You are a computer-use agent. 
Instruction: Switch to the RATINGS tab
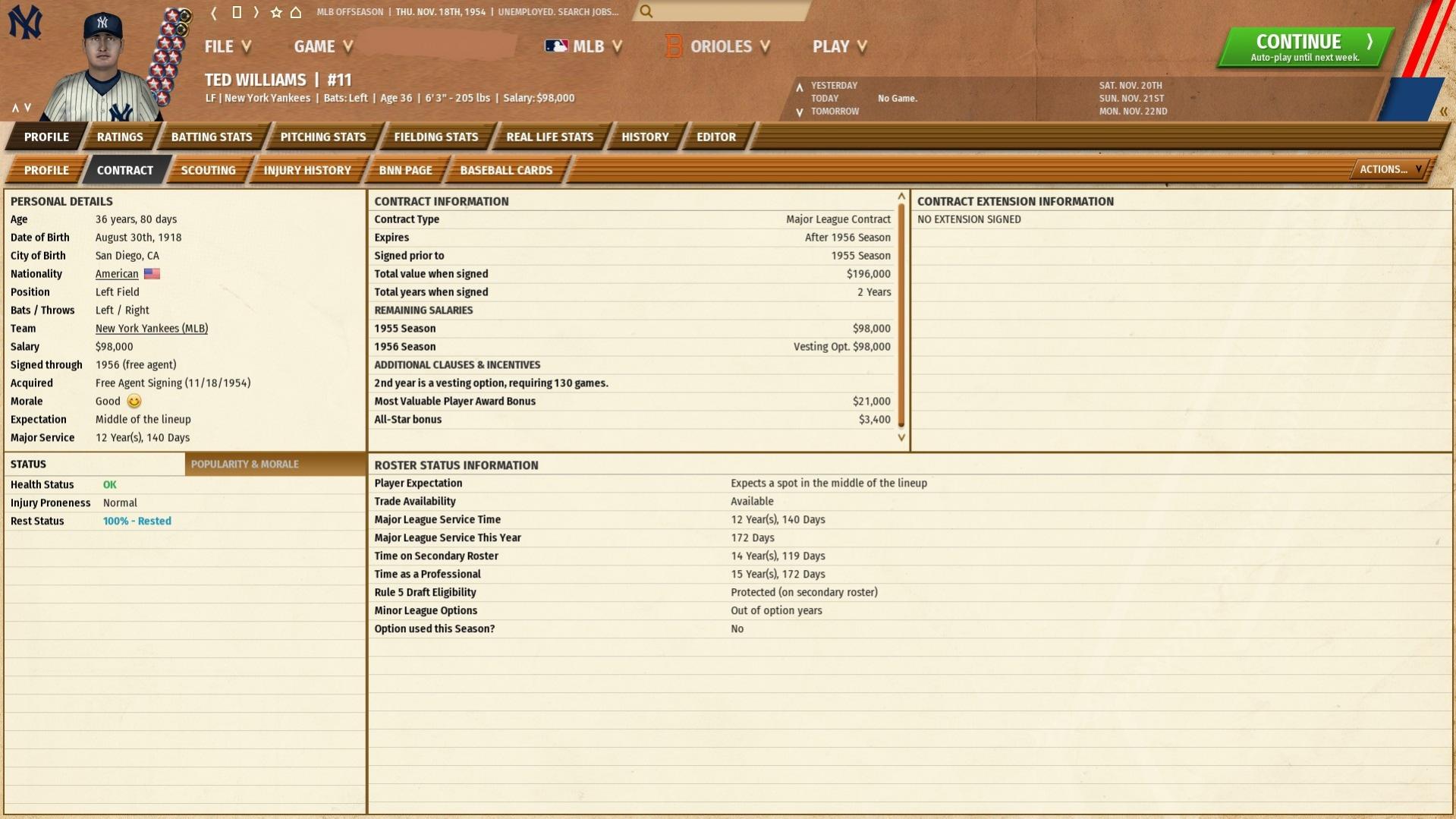coord(120,137)
